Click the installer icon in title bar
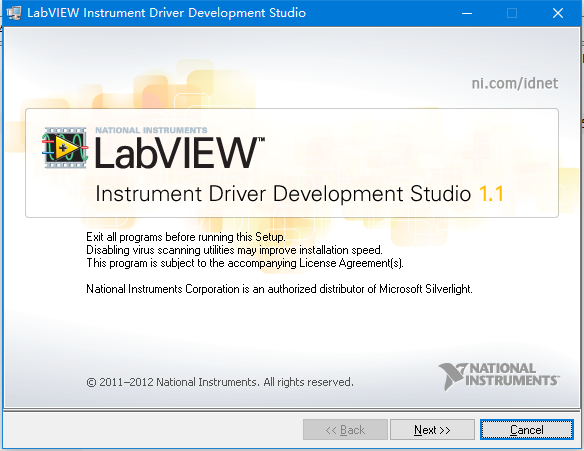 tap(14, 13)
